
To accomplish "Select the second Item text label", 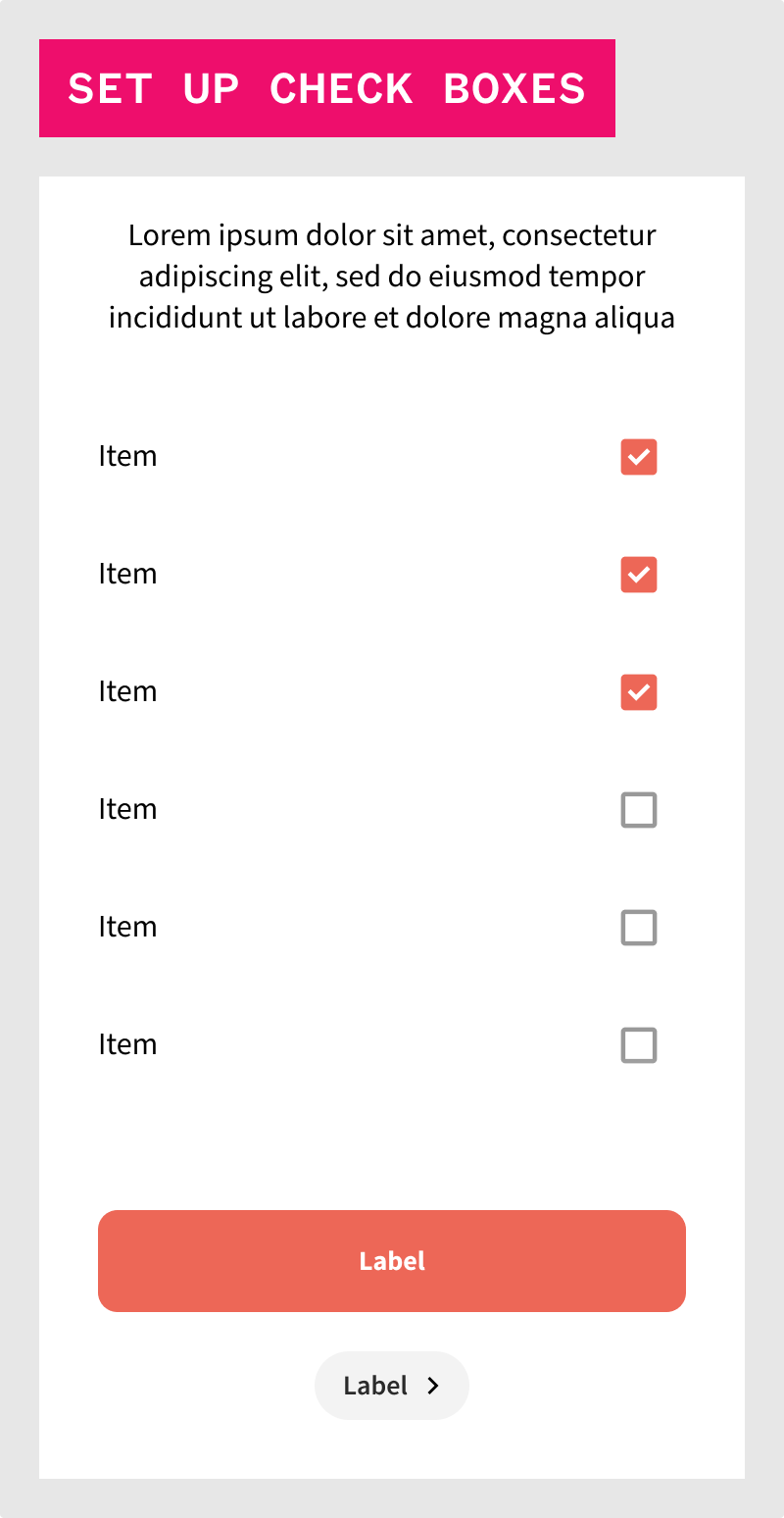I will click(127, 575).
